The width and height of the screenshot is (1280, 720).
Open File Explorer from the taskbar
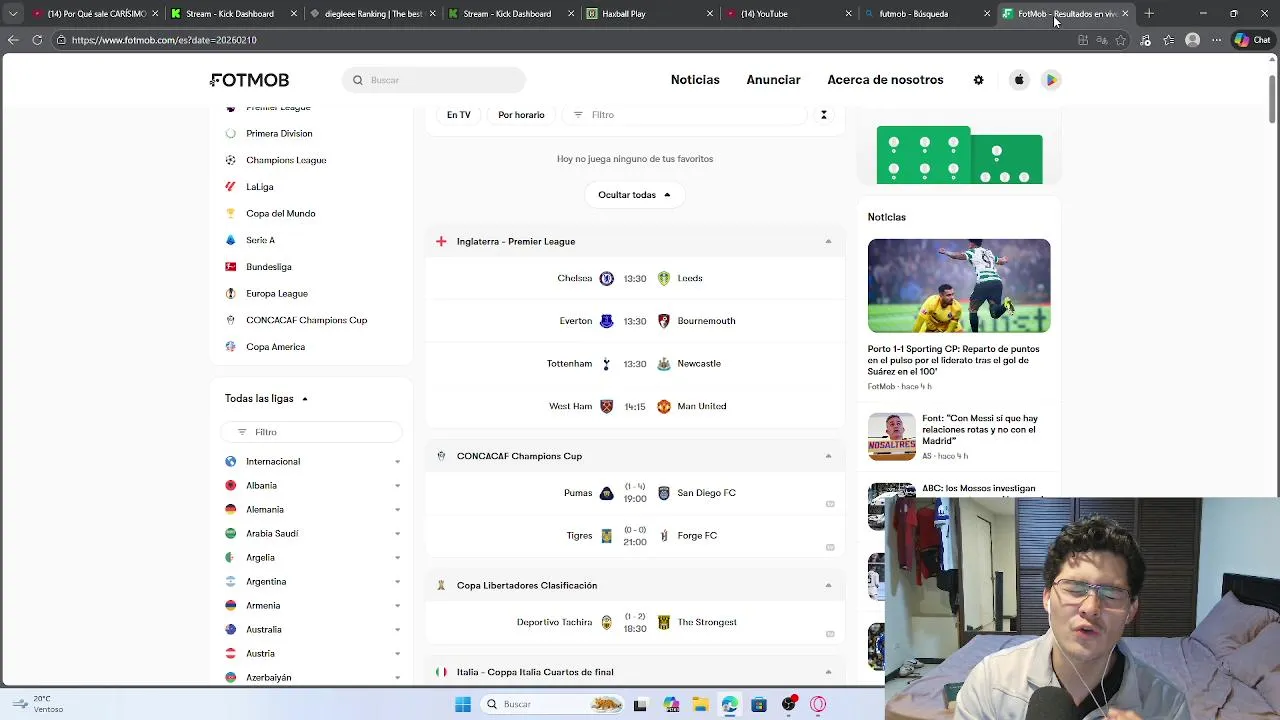(x=700, y=704)
